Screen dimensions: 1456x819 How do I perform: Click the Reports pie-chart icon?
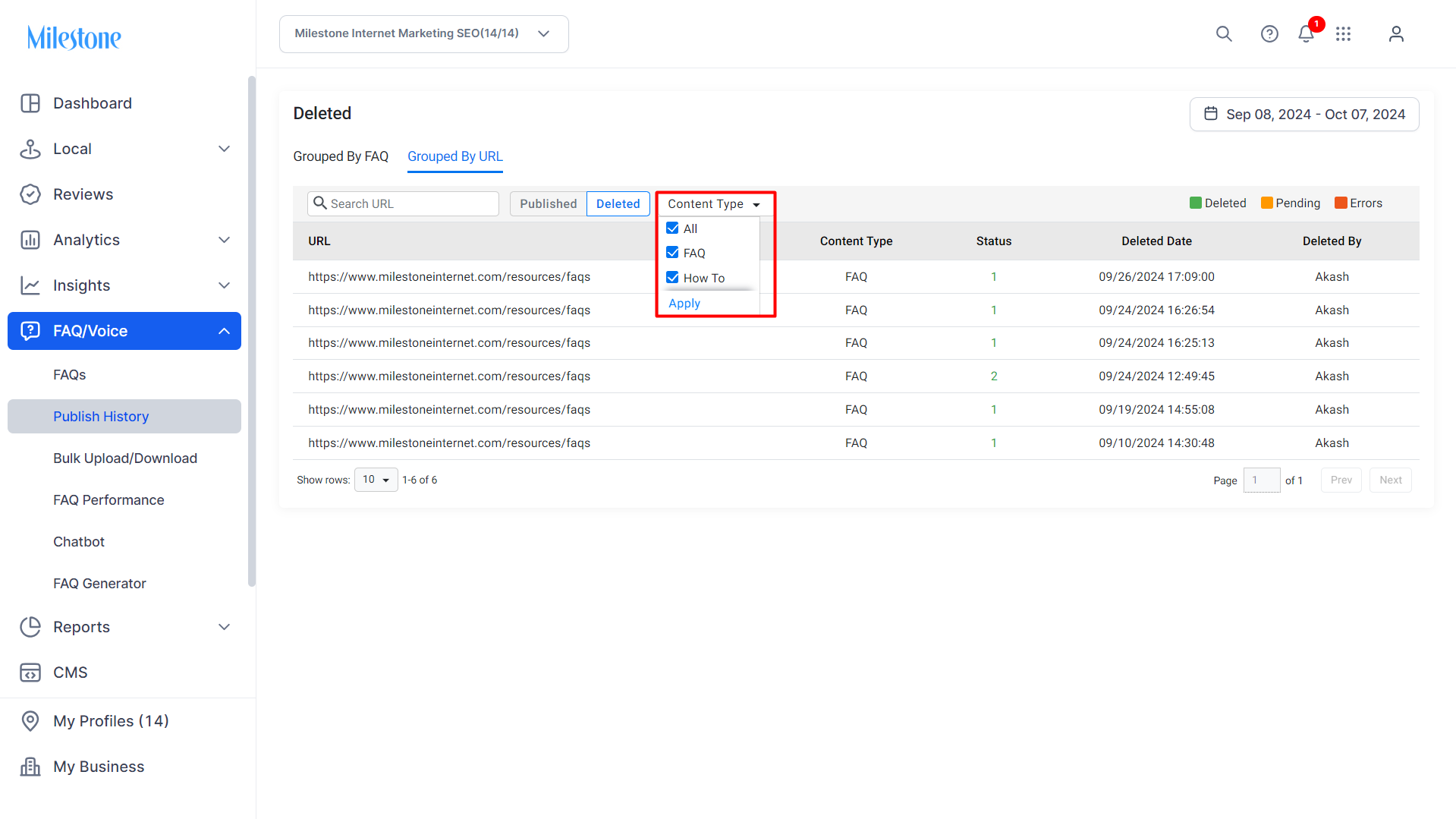click(x=30, y=627)
